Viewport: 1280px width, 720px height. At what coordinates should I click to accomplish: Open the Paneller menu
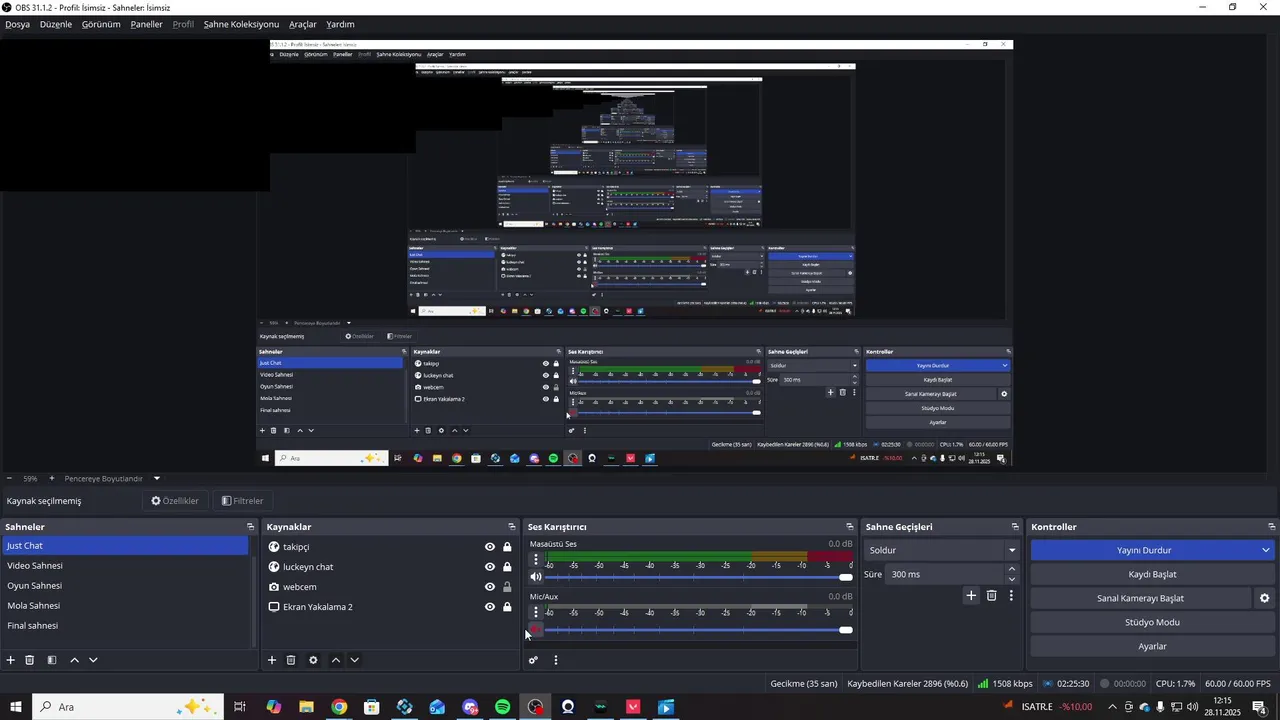pos(146,24)
